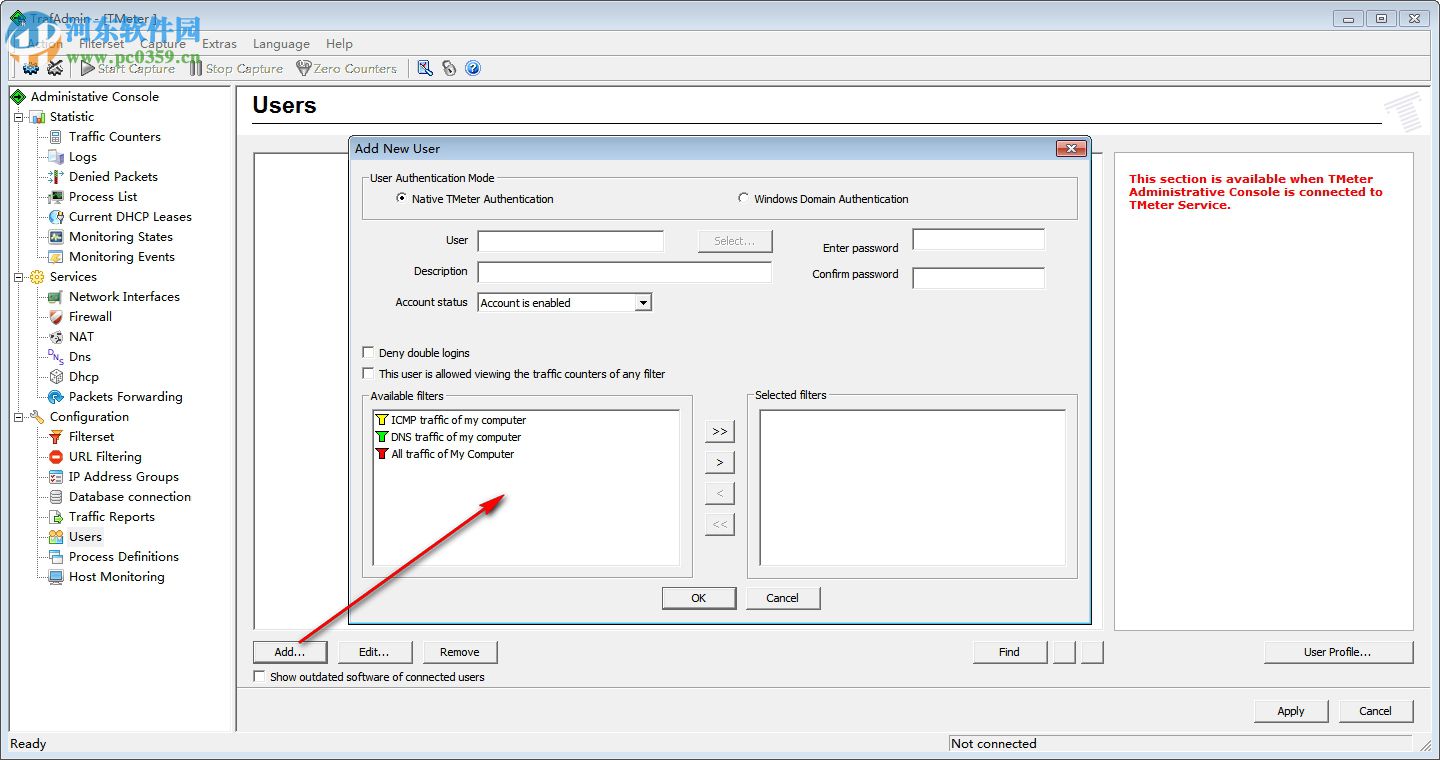Click the > move selected filter button
Viewport: 1440px width, 760px height.
tap(719, 462)
